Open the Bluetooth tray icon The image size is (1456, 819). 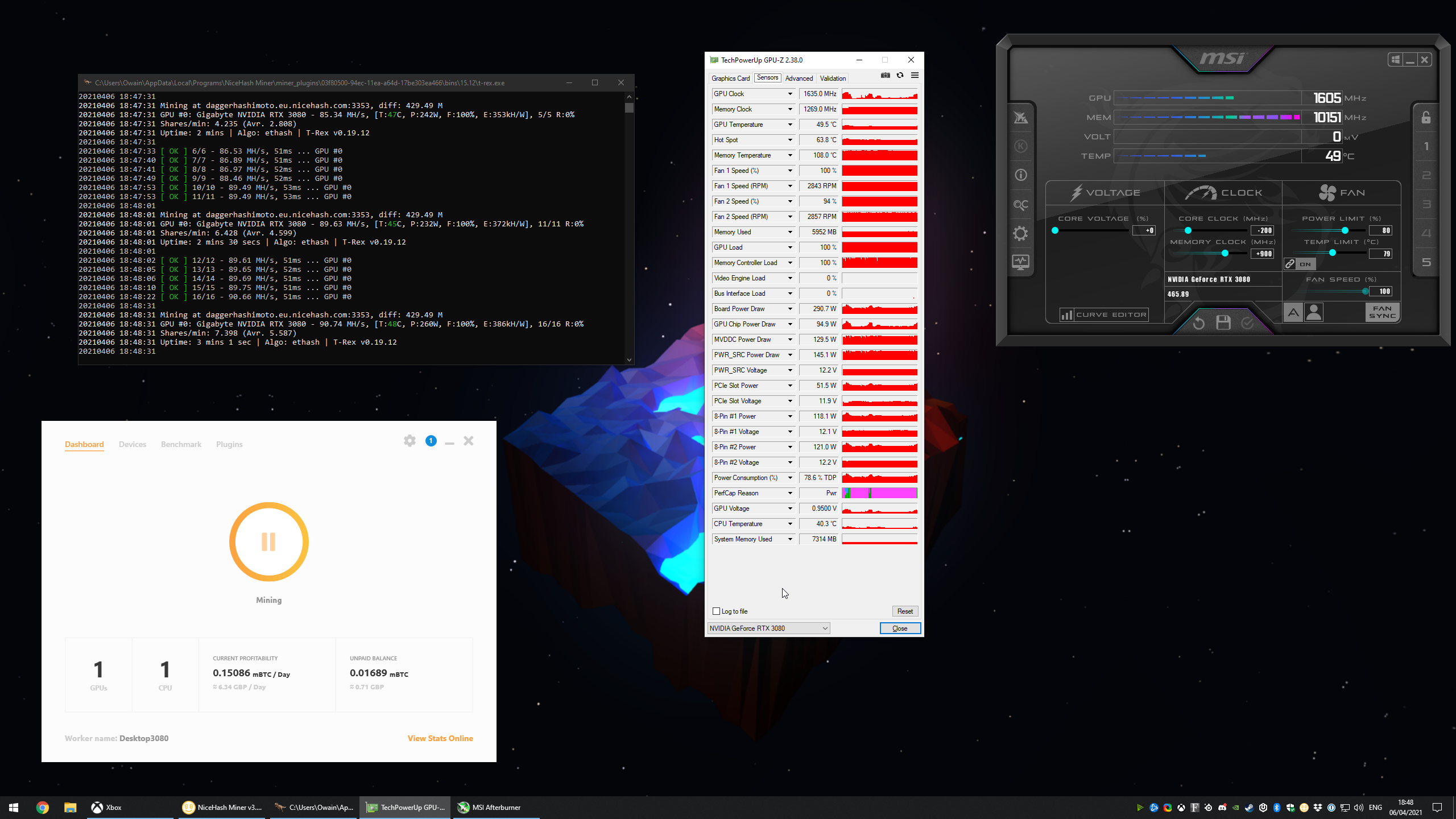(x=1276, y=808)
